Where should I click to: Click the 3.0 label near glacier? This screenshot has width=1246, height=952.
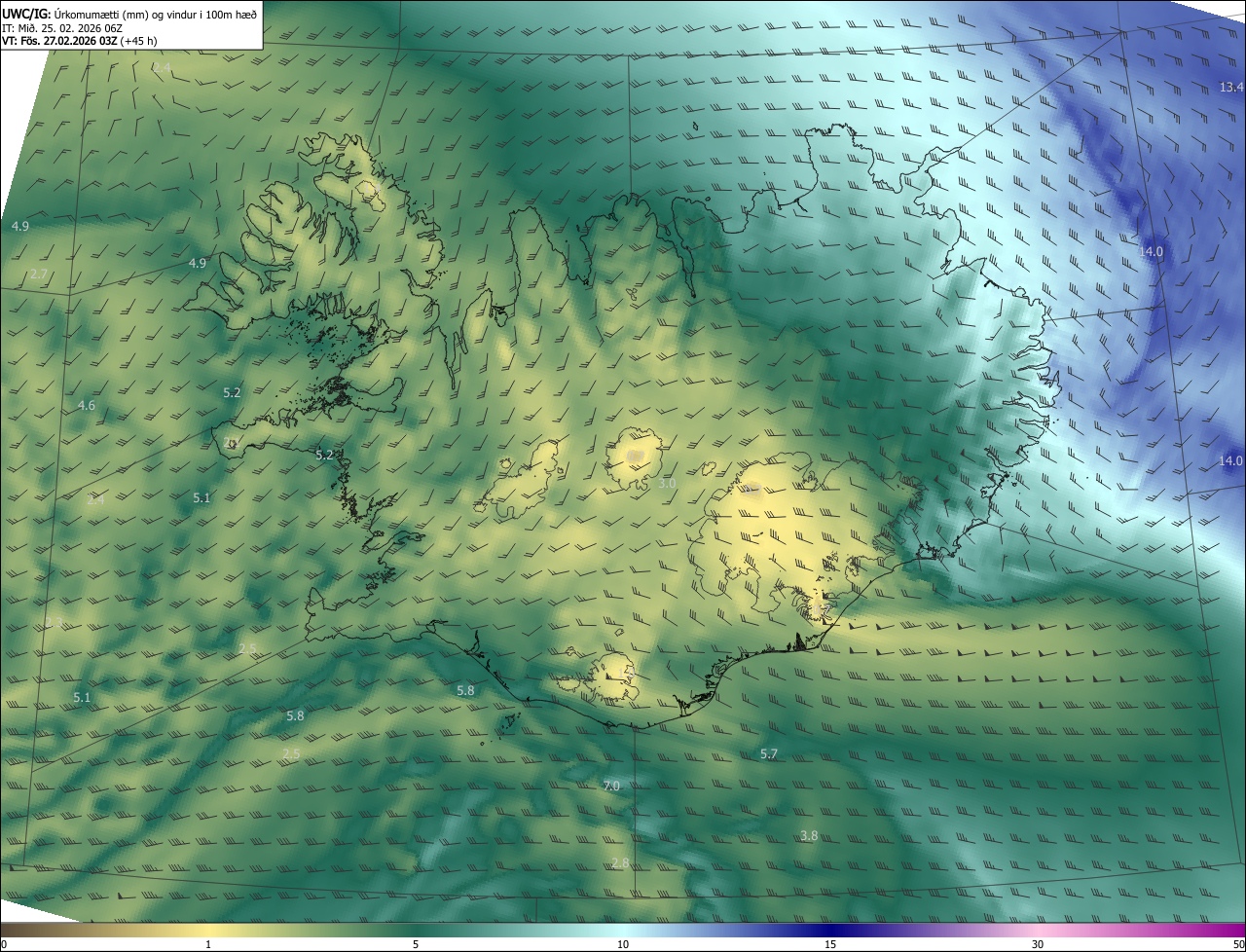click(x=667, y=484)
